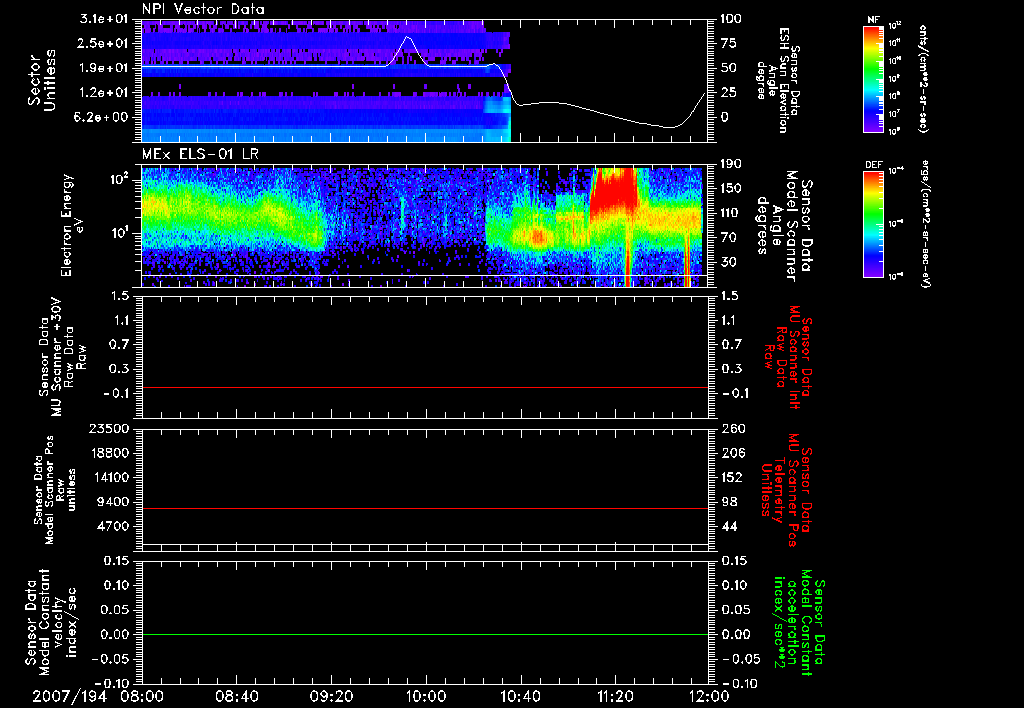Click the "3.1e+01" sector axis value
This screenshot has width=1024, height=708.
pos(104,19)
